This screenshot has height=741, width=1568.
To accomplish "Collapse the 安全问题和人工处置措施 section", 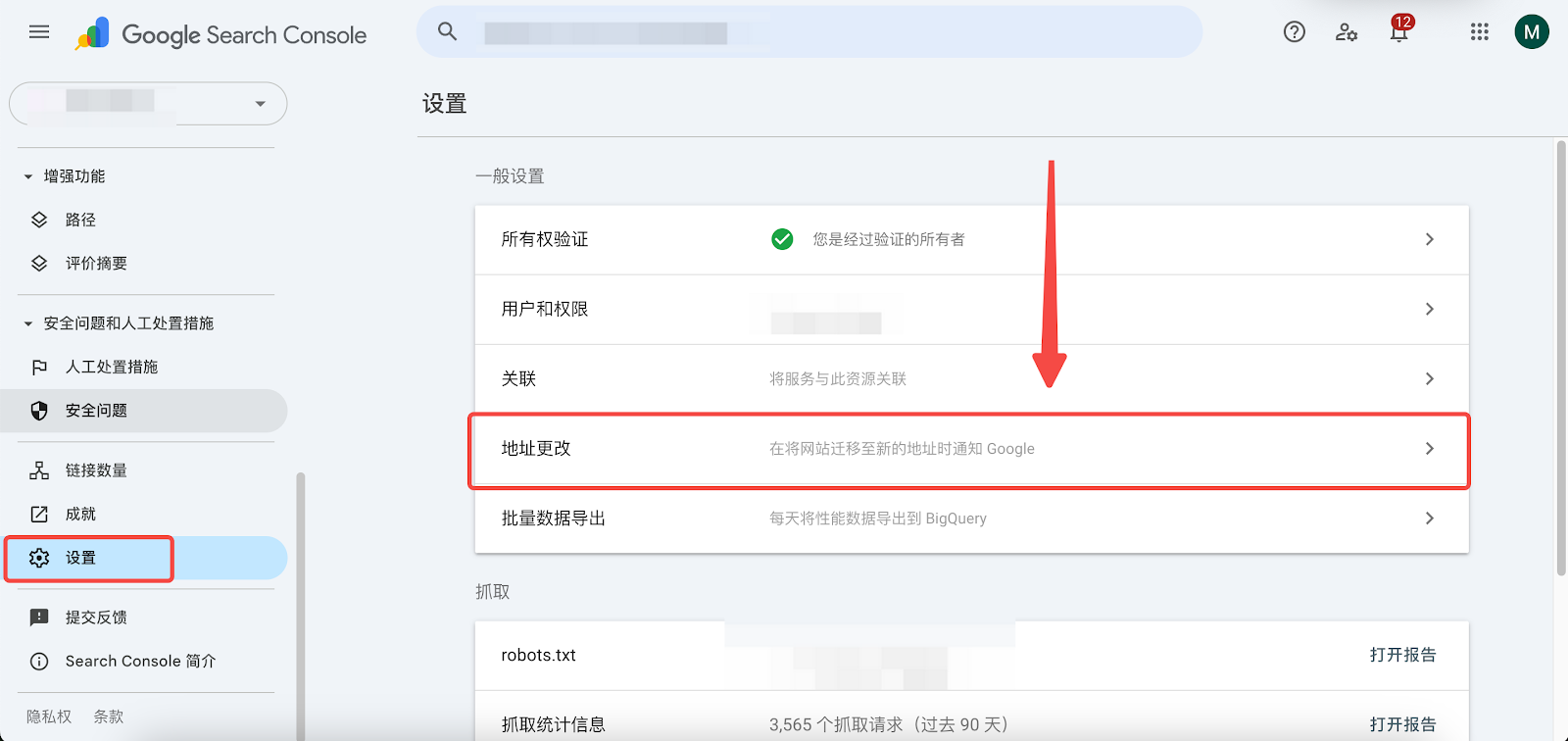I will (28, 323).
